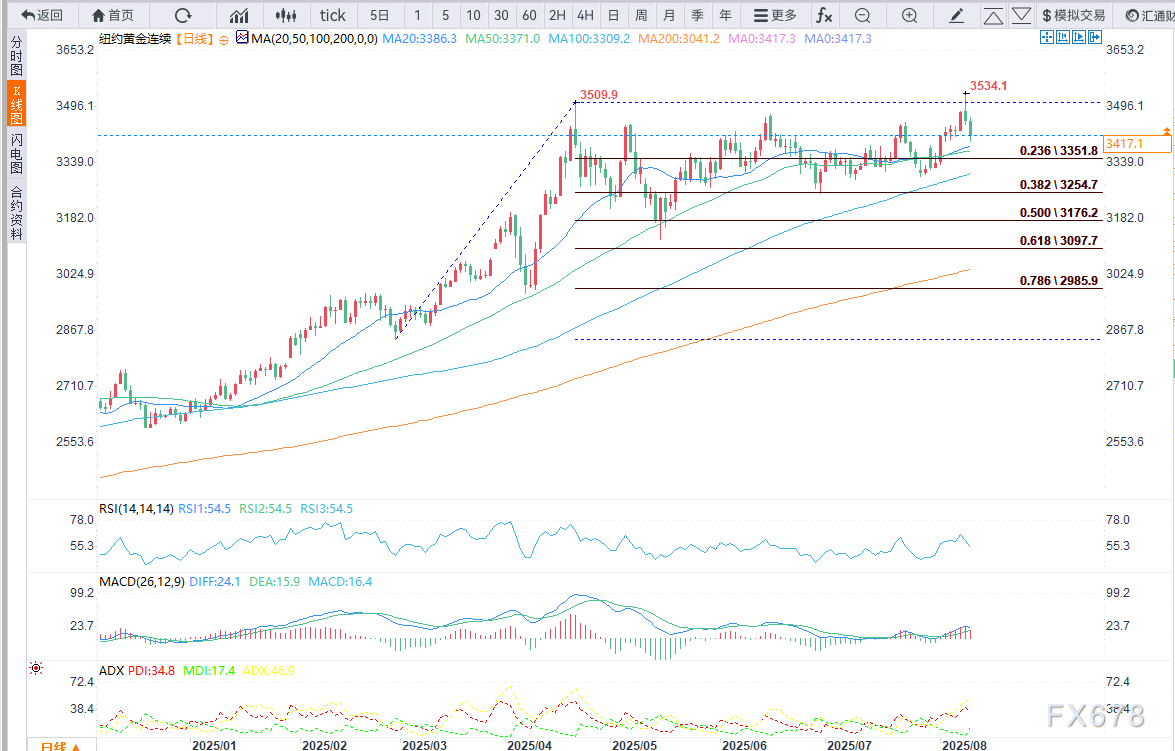The width and height of the screenshot is (1175, 751).
Task: Click the upward triangle toolbar button
Action: [993, 15]
